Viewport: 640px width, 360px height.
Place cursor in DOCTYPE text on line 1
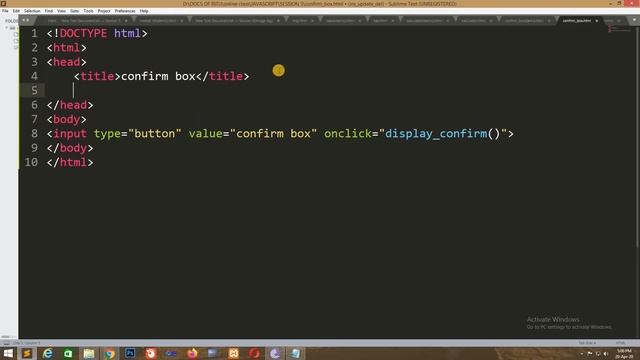83,33
